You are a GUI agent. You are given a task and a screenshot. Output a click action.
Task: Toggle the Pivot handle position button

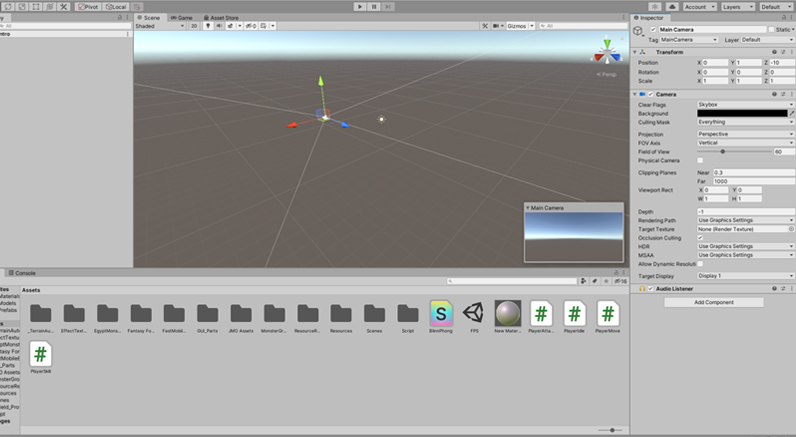tap(89, 6)
